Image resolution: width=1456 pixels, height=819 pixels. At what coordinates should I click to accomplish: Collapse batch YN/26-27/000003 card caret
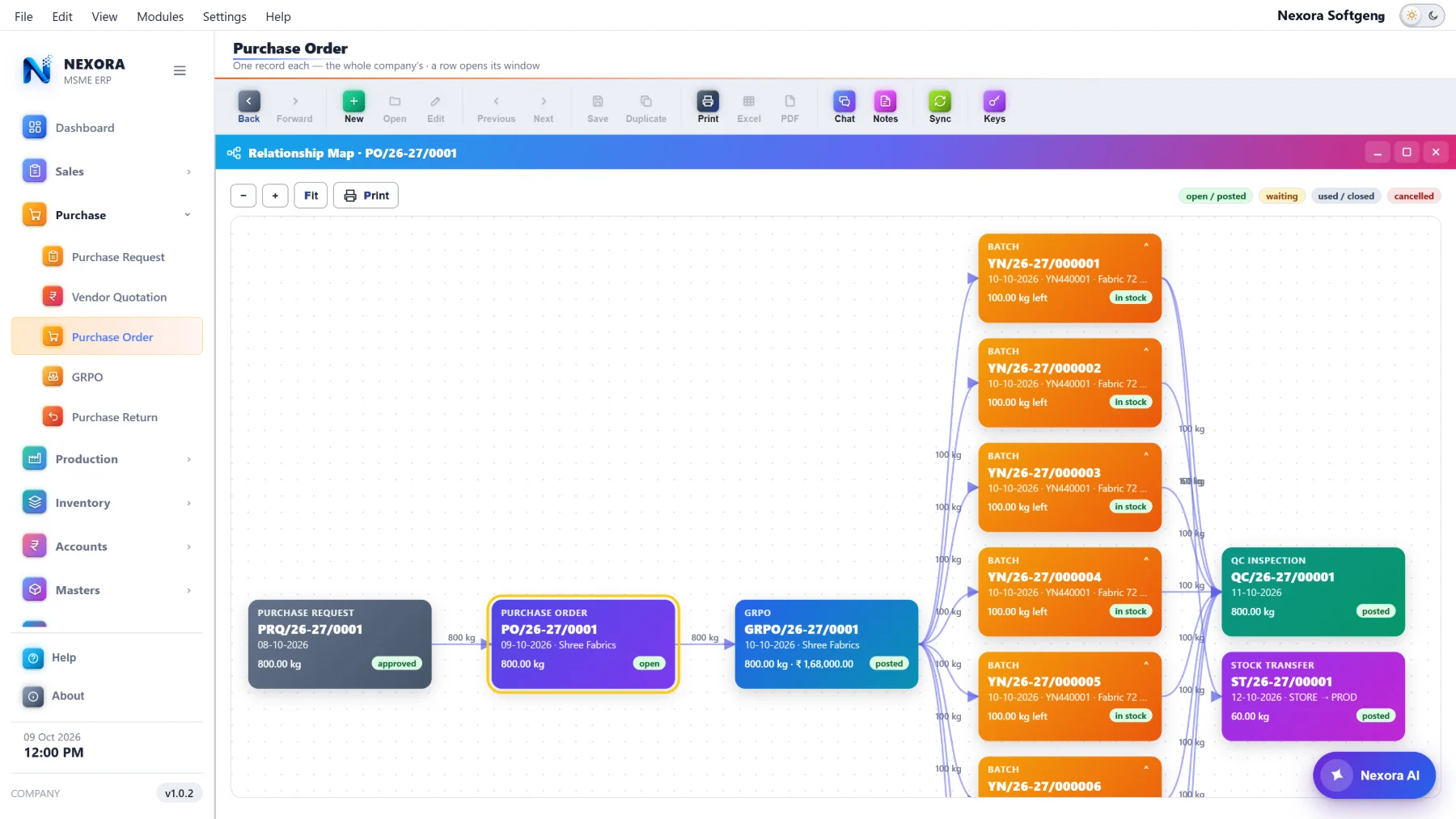(1146, 455)
